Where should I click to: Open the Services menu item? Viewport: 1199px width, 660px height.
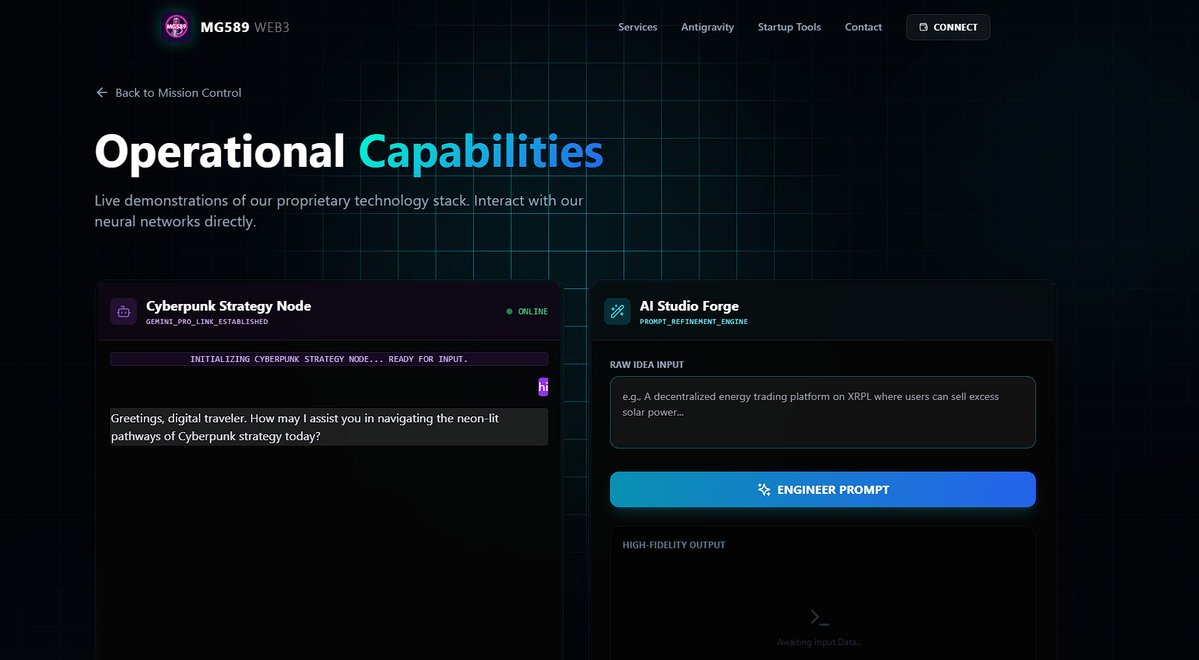[638, 27]
